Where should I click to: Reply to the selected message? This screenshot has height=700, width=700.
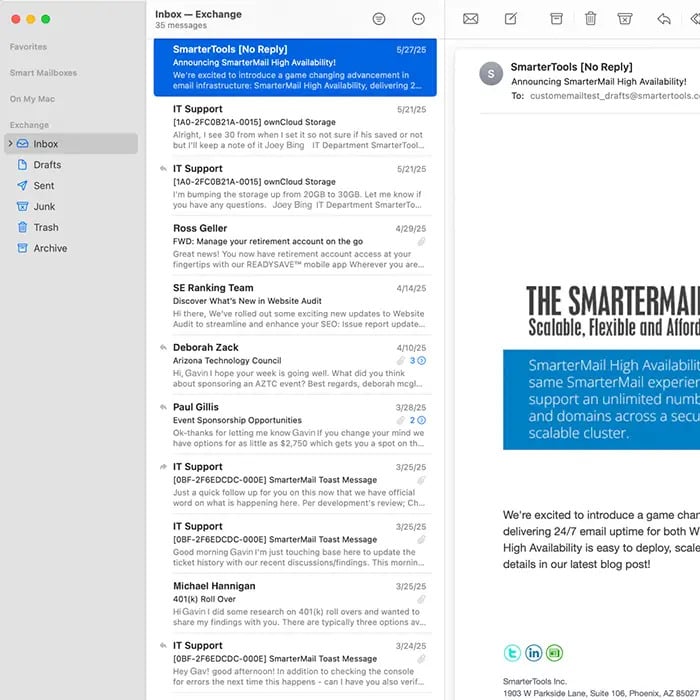pyautogui.click(x=663, y=19)
